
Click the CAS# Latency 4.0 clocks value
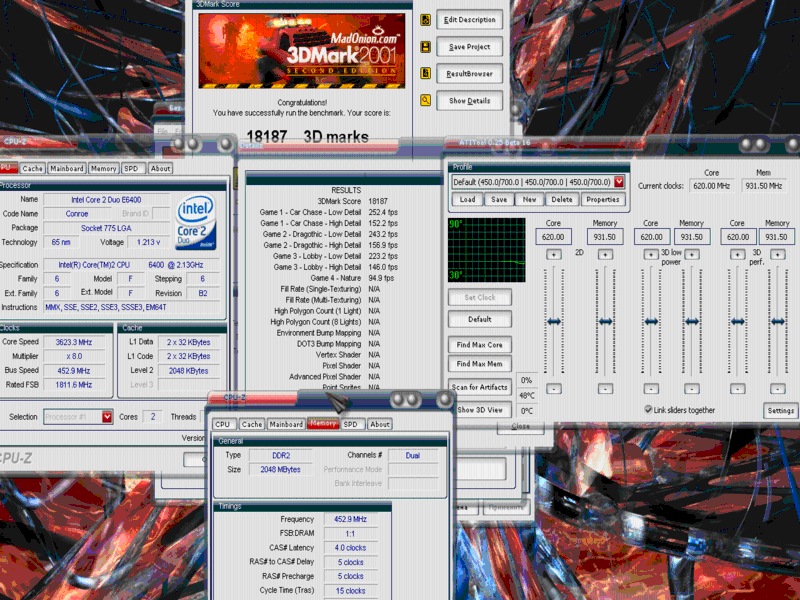click(x=351, y=548)
